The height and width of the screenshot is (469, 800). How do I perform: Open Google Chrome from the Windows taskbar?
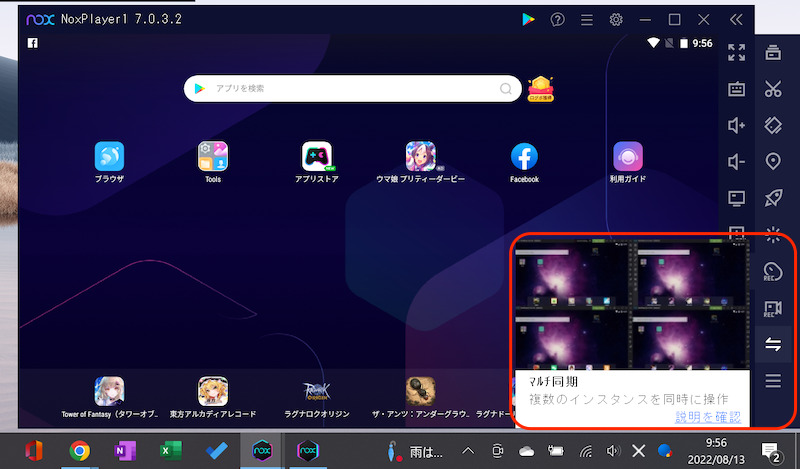(80, 450)
